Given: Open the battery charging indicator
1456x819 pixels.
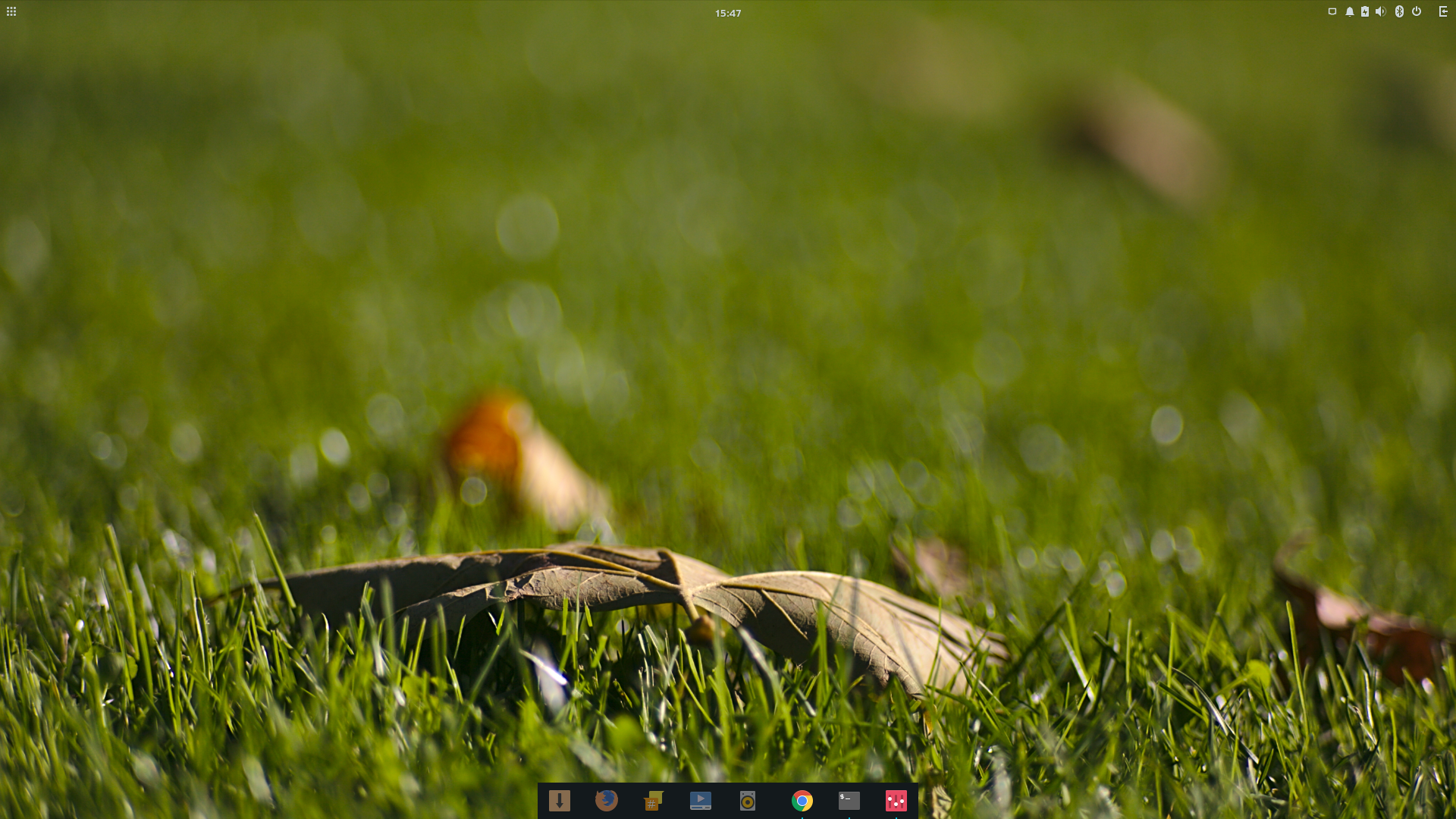Looking at the screenshot, I should click(1365, 11).
